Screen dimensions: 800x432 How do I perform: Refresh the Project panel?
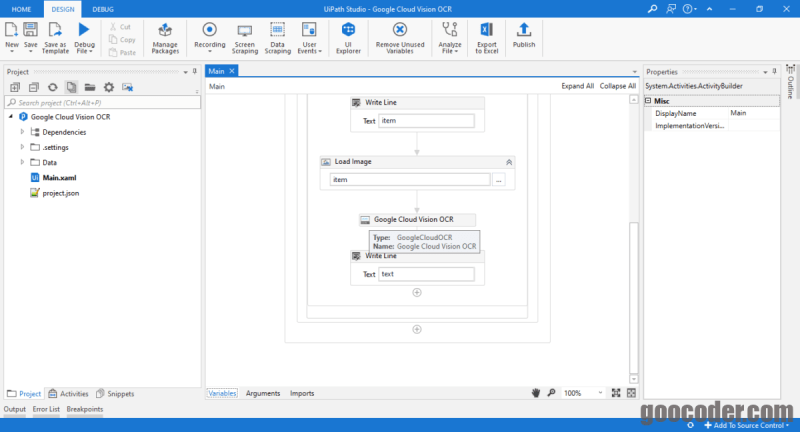coord(53,87)
